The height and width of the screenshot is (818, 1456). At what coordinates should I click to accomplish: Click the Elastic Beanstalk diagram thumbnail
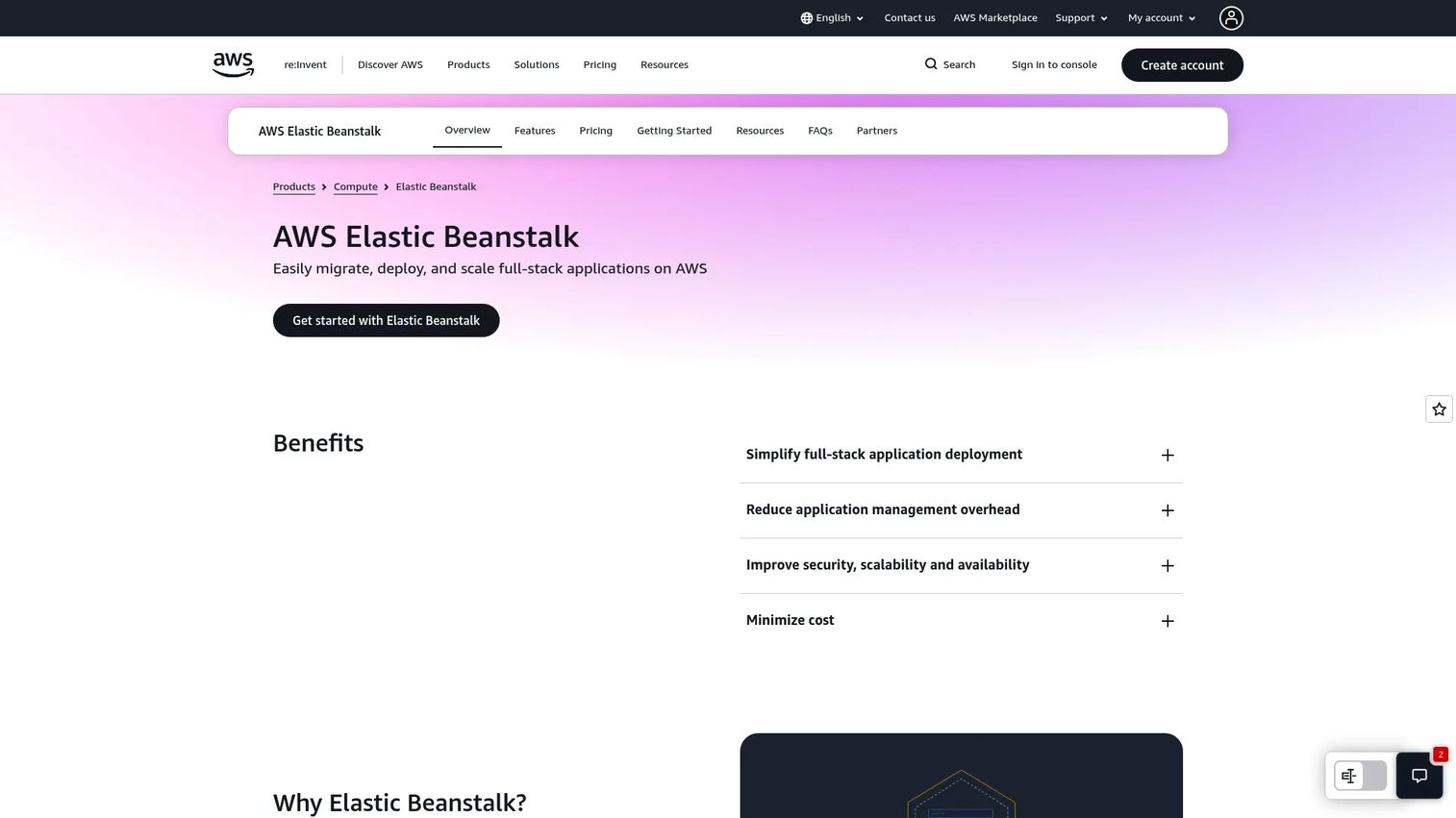coord(961,776)
